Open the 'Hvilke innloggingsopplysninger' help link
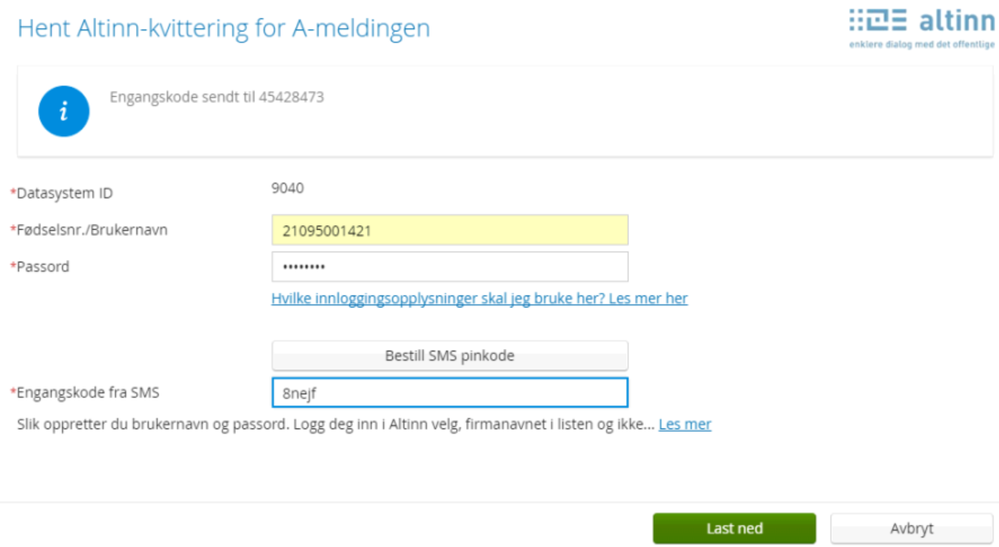This screenshot has width=999, height=547. click(479, 298)
